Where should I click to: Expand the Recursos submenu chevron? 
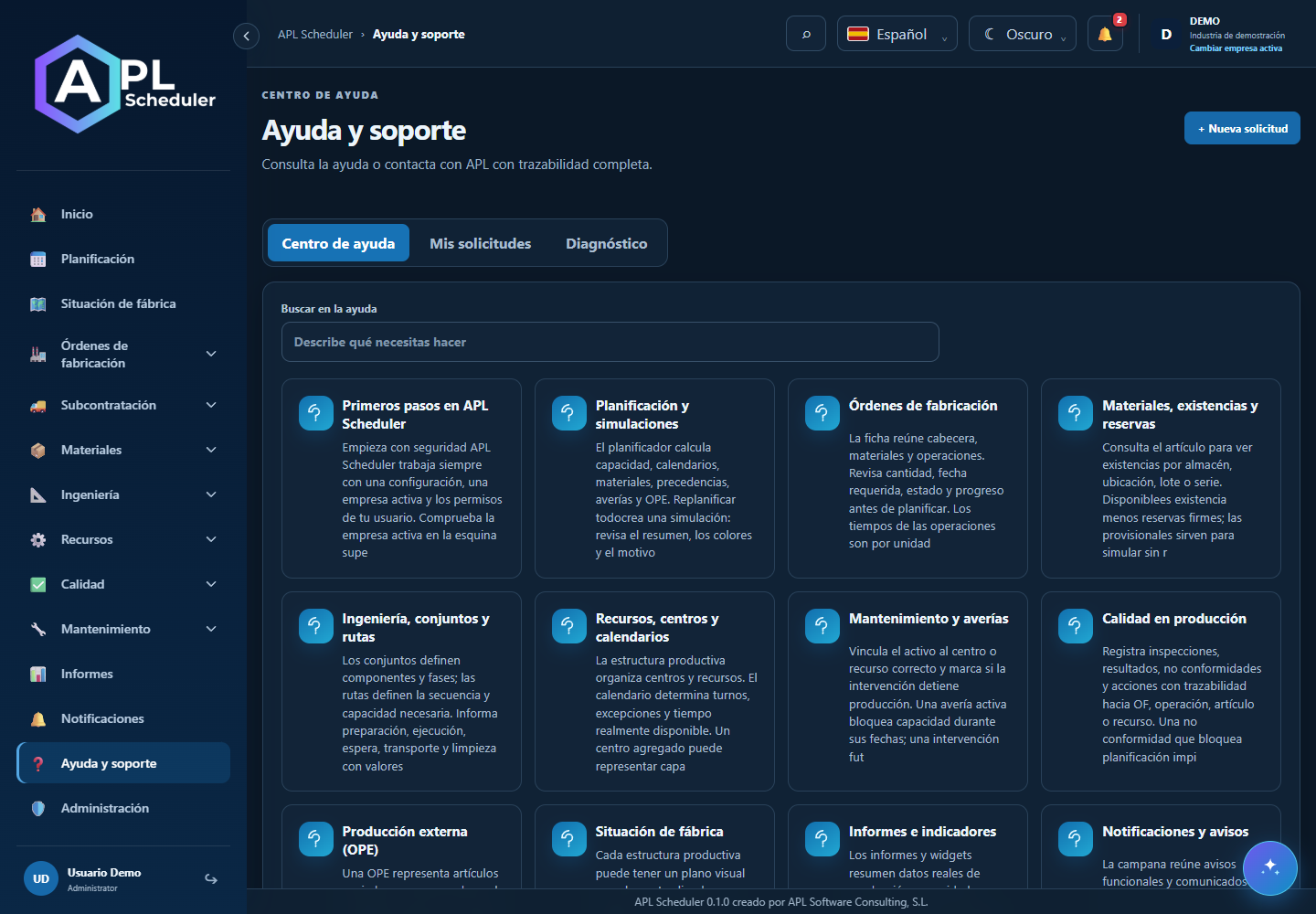coord(211,539)
